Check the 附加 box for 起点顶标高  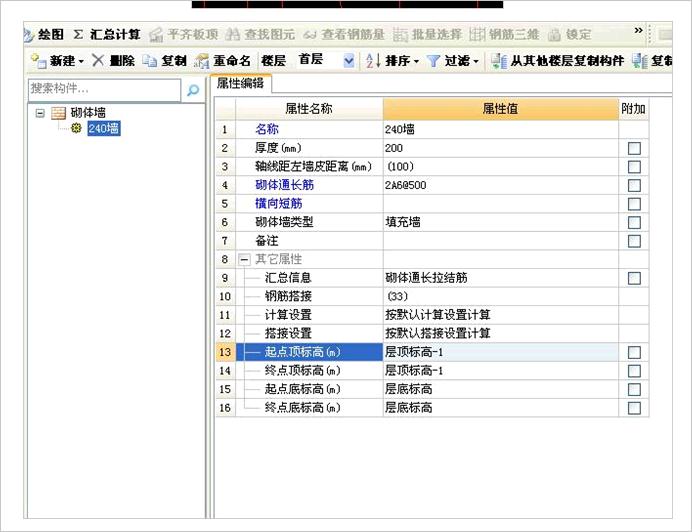click(634, 352)
